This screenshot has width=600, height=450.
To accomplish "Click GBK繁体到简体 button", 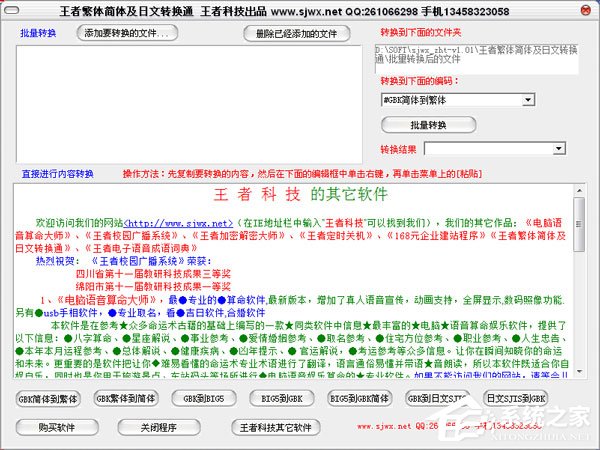I will pyautogui.click(x=126, y=398).
